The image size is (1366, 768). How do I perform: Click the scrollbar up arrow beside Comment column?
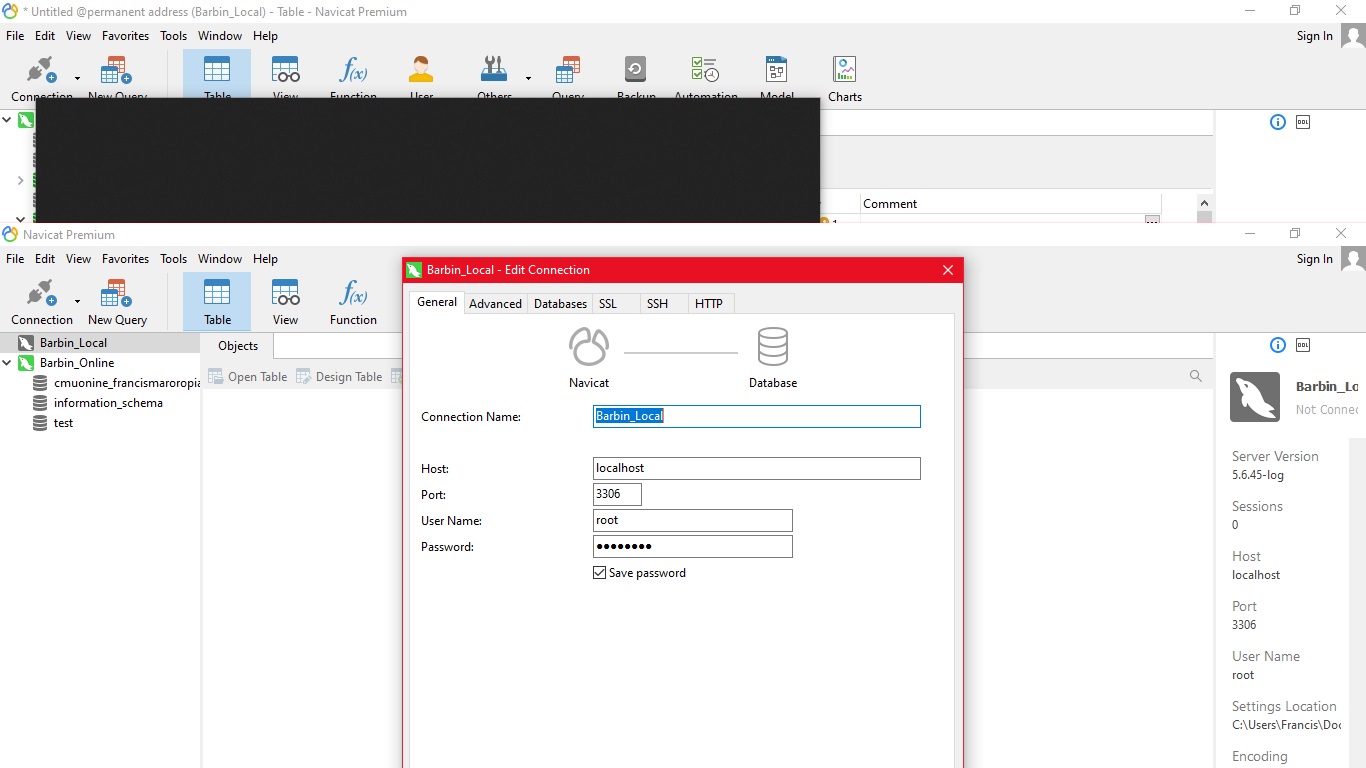coord(1204,203)
